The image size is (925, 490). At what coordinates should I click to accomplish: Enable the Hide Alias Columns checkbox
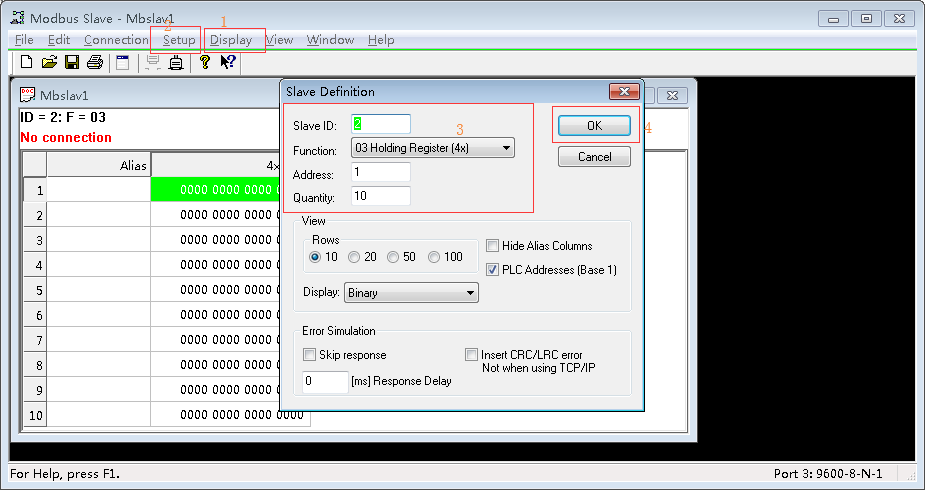(x=493, y=246)
